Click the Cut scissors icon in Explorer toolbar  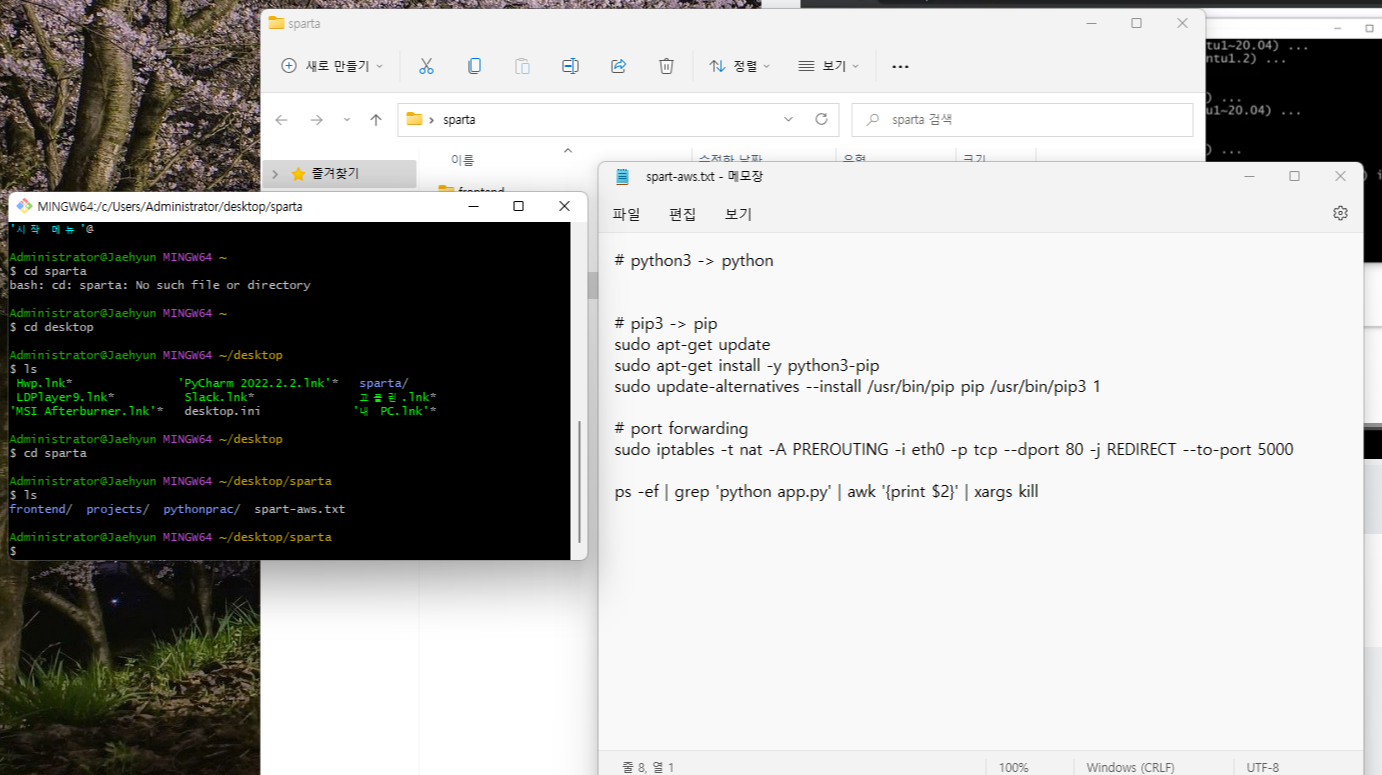(x=426, y=66)
